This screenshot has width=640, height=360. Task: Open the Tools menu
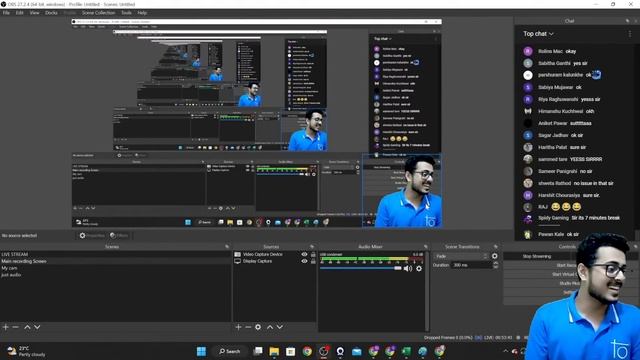[x=126, y=13]
